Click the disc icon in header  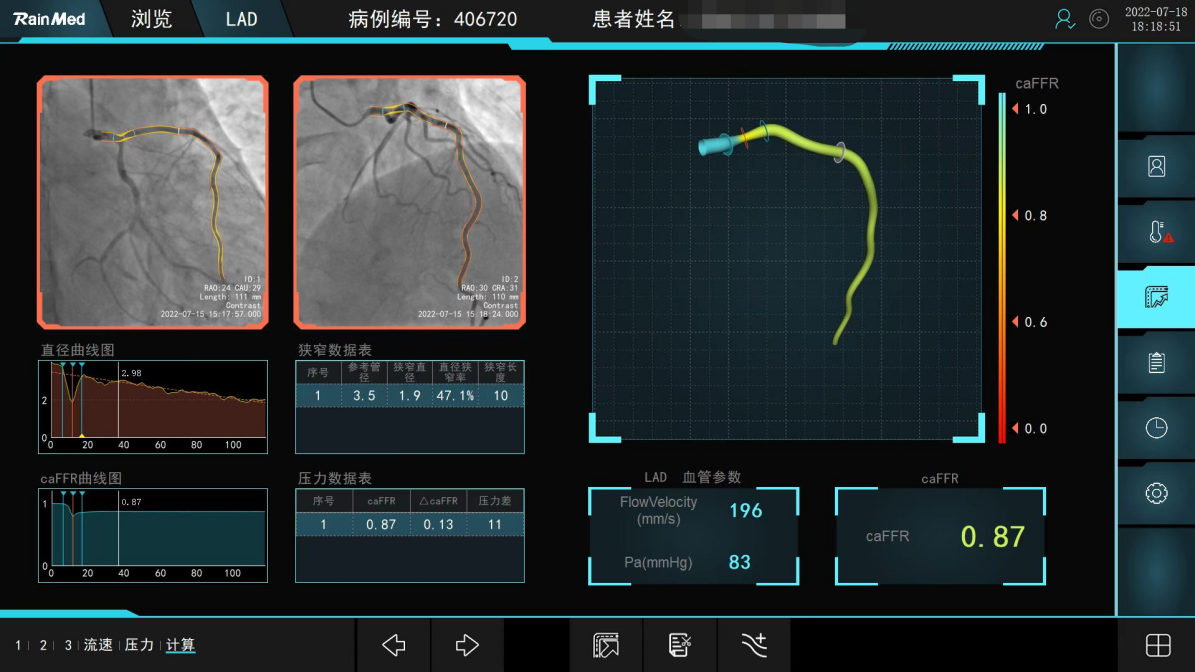pyautogui.click(x=1099, y=19)
